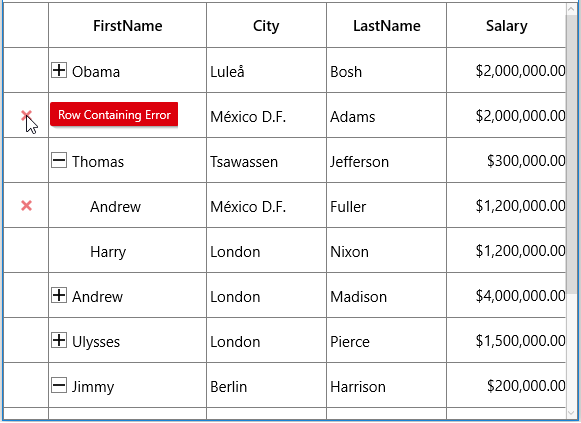The image size is (581, 423).
Task: Expand the Obama row
Action: click(x=59, y=70)
